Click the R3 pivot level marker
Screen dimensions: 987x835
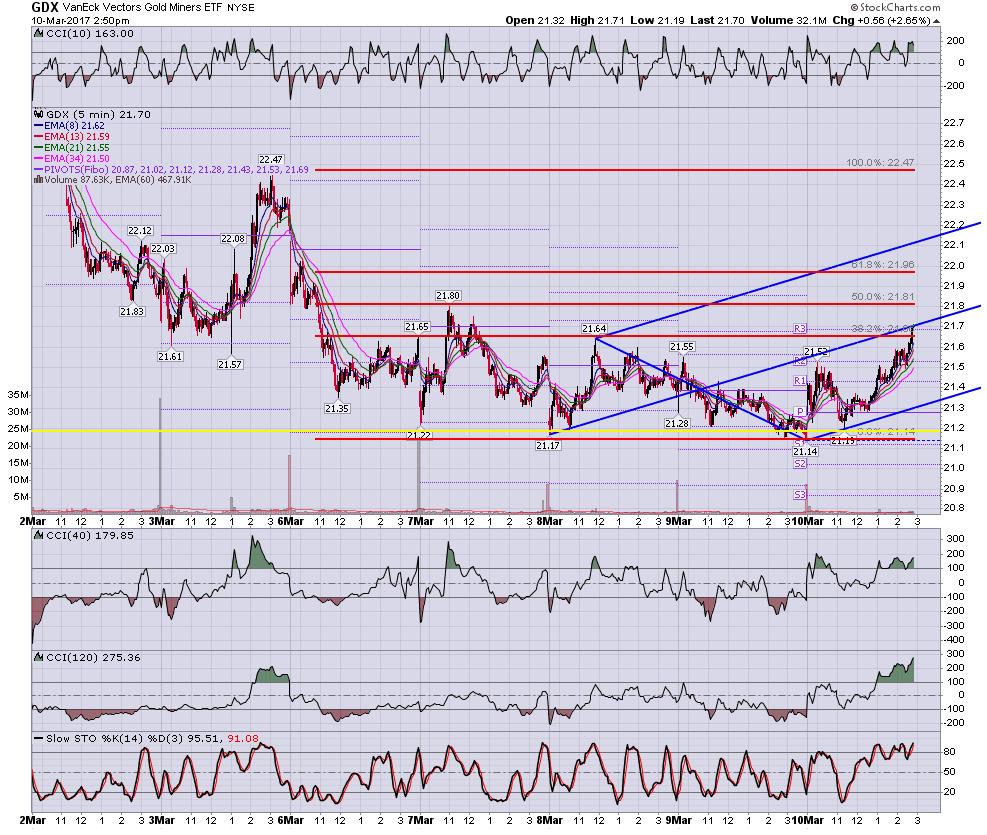pyautogui.click(x=799, y=328)
